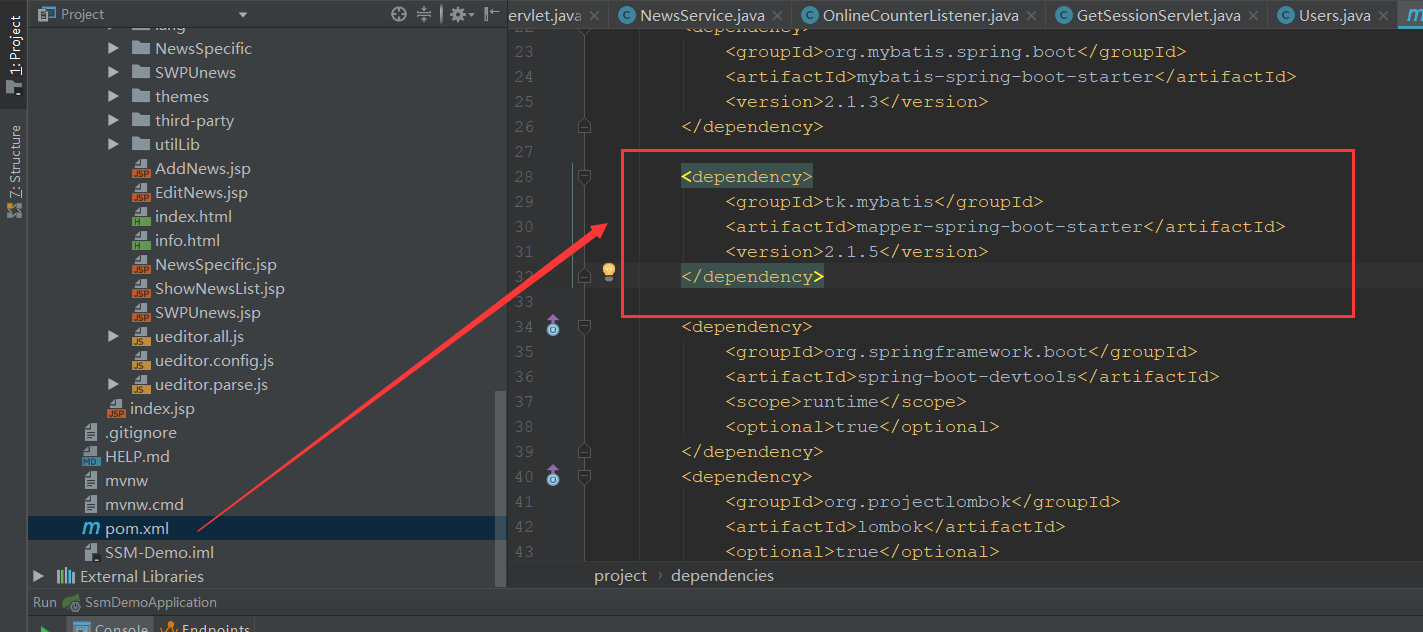Select the NewsSpecific folder icon
The height and width of the screenshot is (632, 1423).
pyautogui.click(x=140, y=48)
